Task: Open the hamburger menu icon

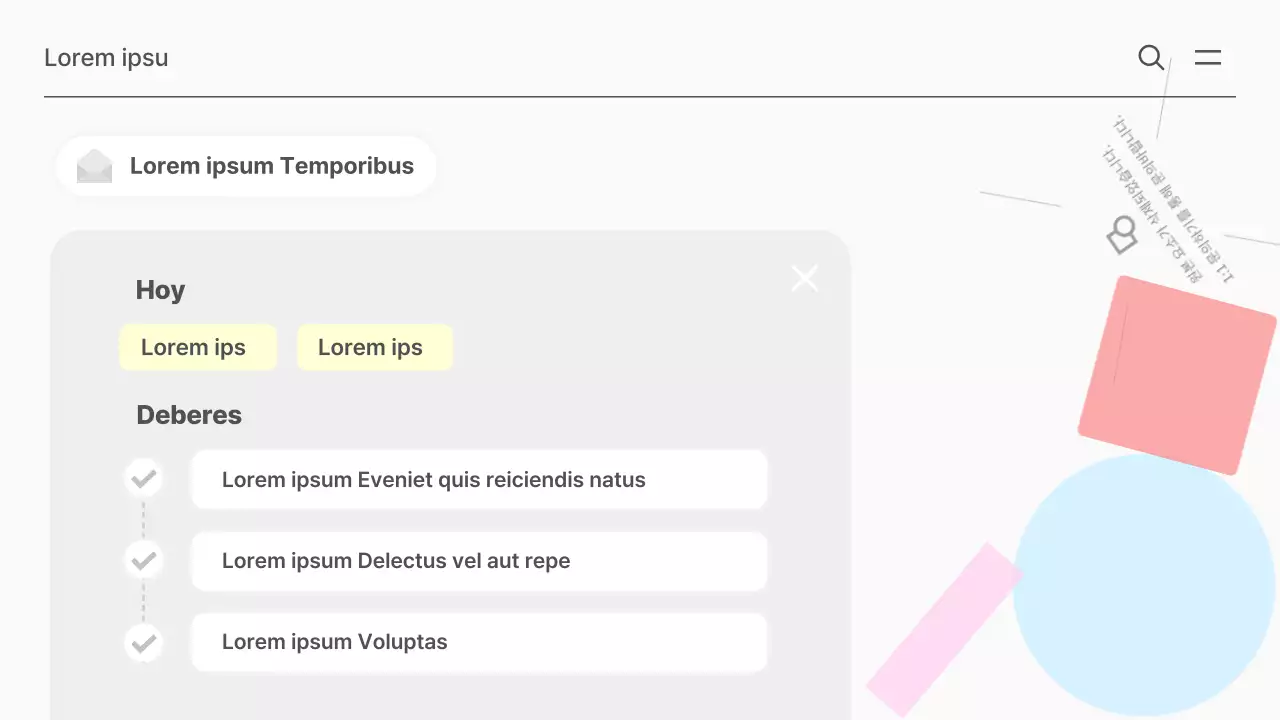Action: point(1208,58)
